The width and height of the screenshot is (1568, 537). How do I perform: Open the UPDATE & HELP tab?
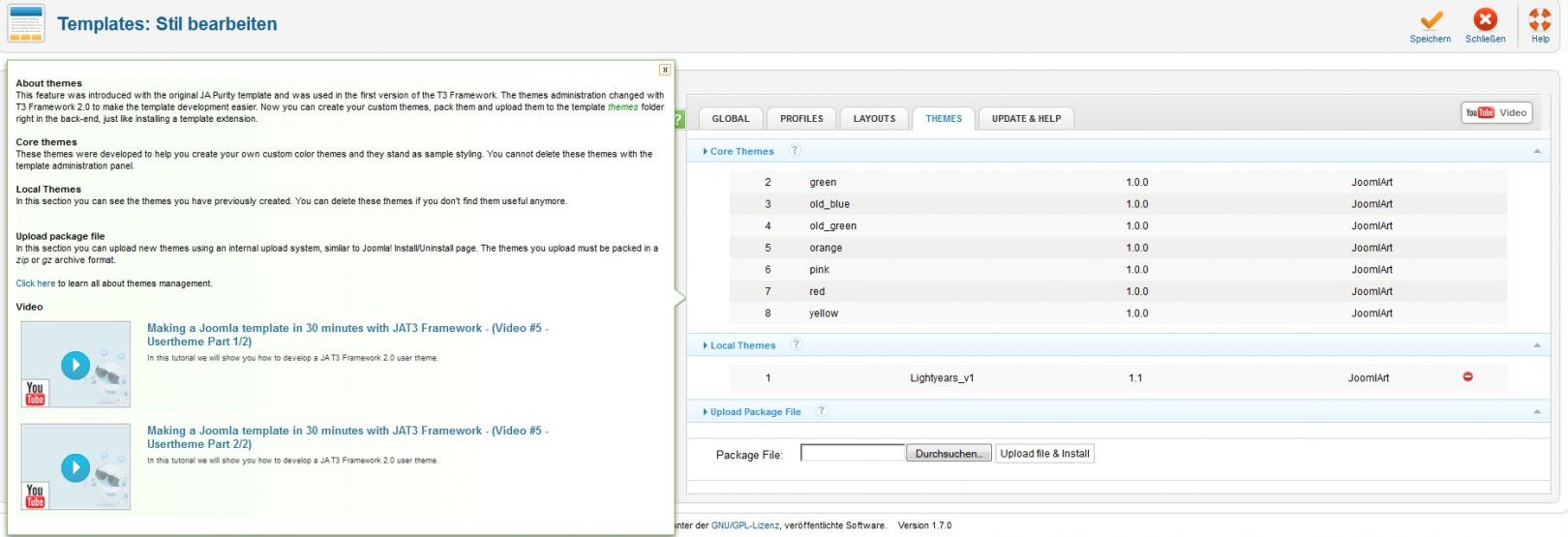[x=1026, y=119]
